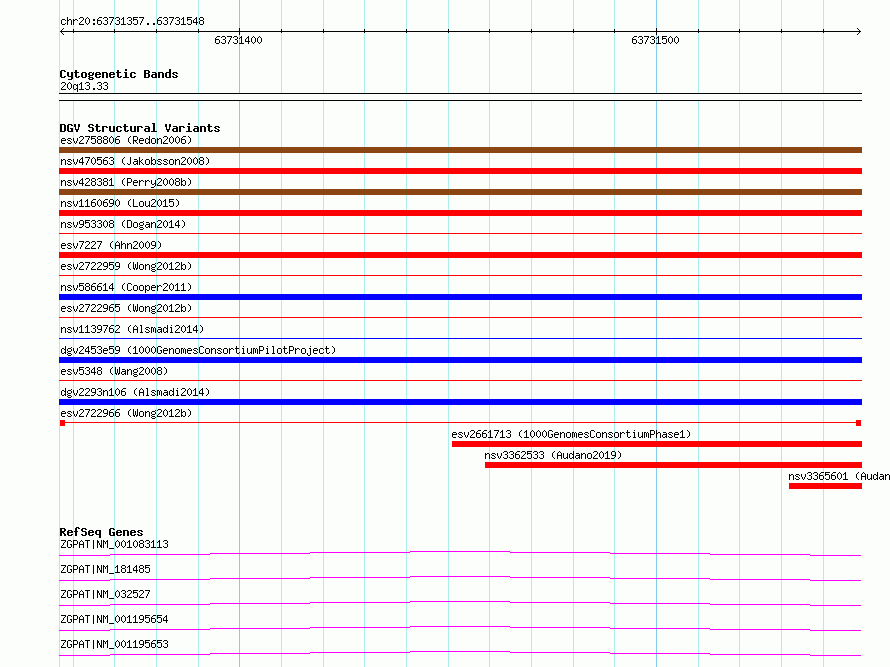Viewport: 890px width, 667px height.
Task: Click the esv5348 (Wang2008) label
Action: coord(114,371)
